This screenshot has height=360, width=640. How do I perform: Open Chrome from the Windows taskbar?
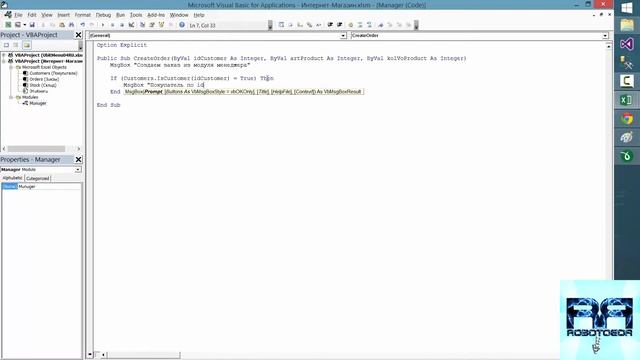pyautogui.click(x=627, y=119)
